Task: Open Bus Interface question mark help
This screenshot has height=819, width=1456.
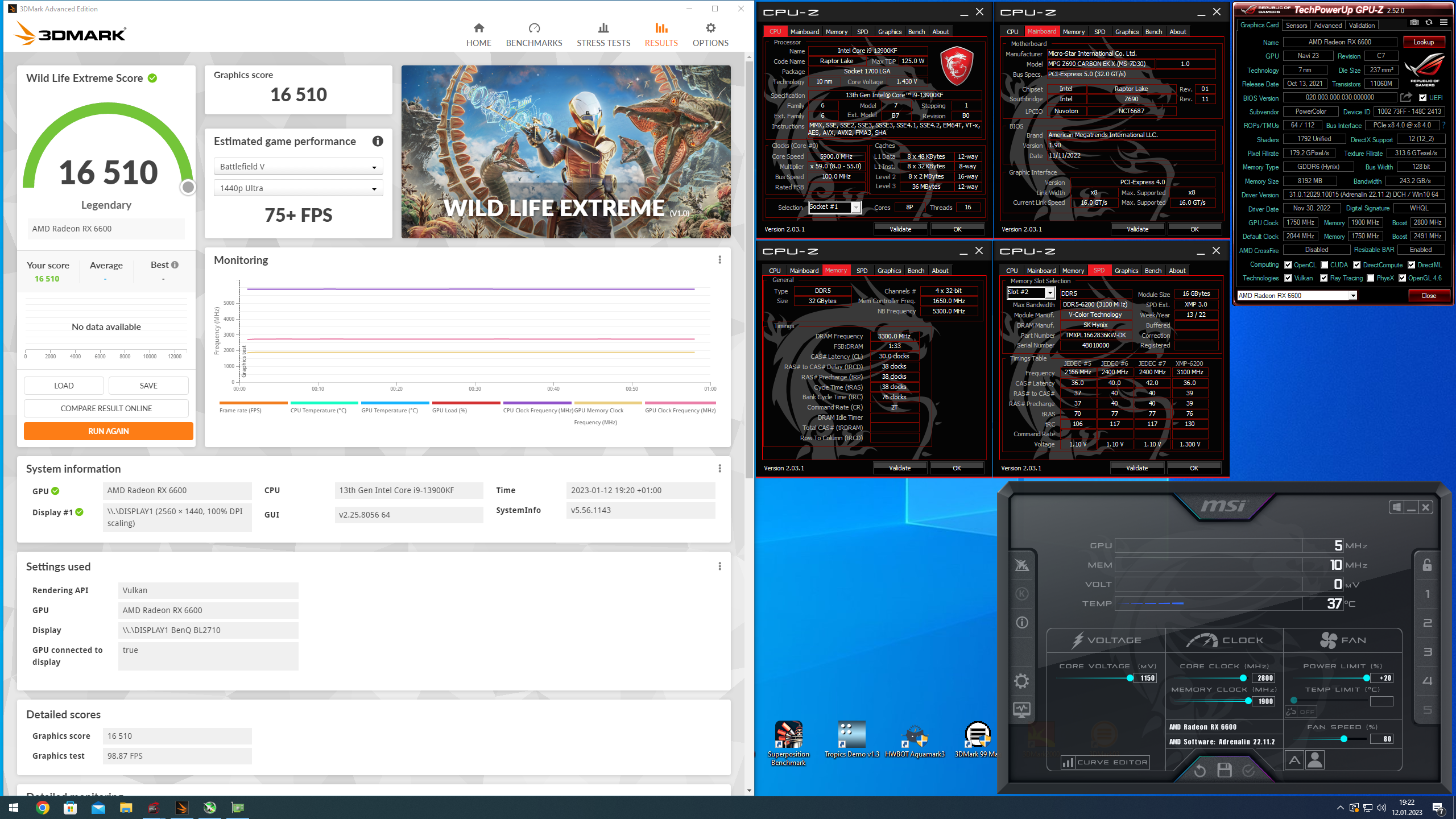Action: click(1444, 125)
